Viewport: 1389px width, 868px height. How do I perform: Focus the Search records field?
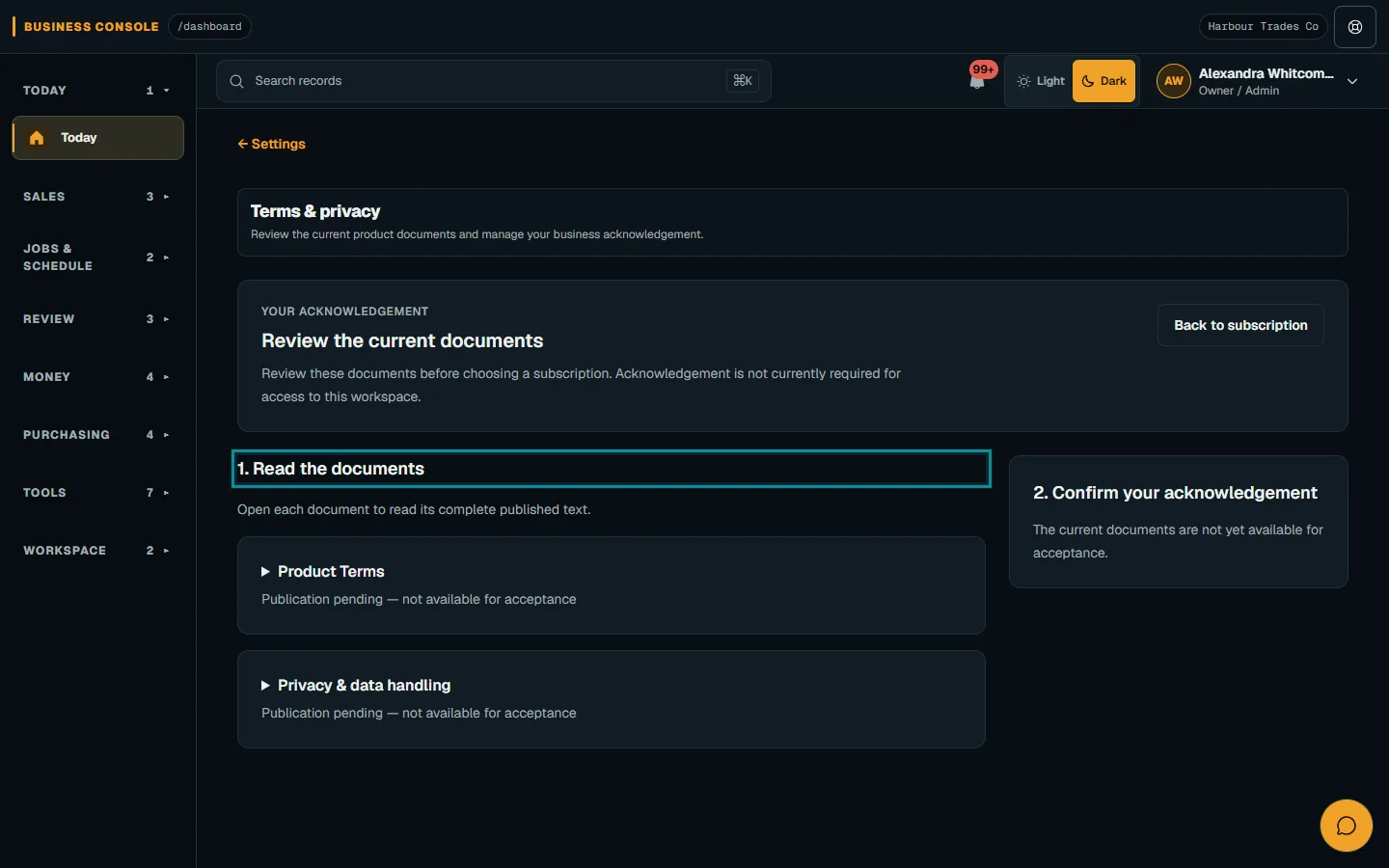point(494,81)
